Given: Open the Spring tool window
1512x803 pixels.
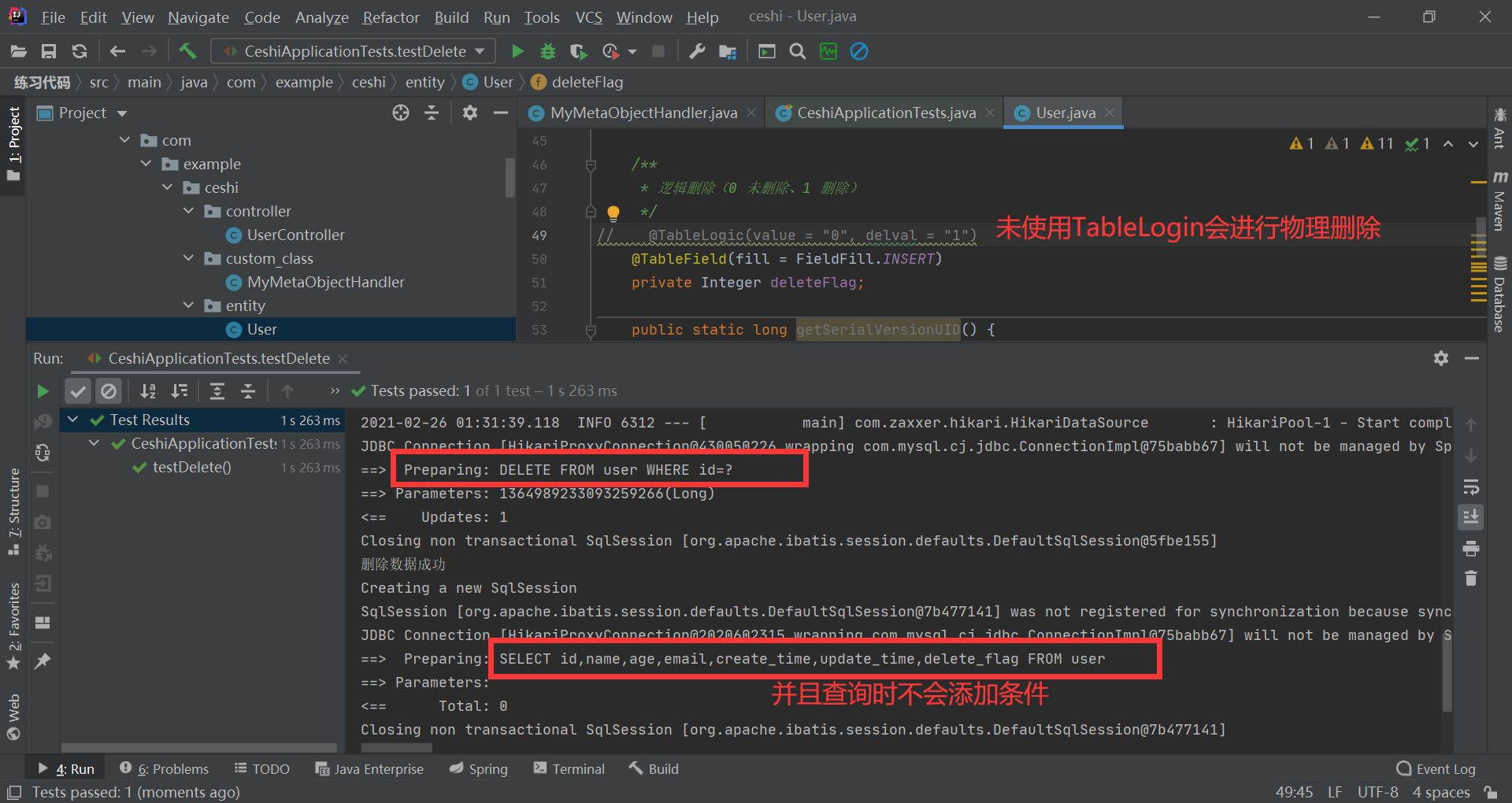Looking at the screenshot, I should (478, 769).
